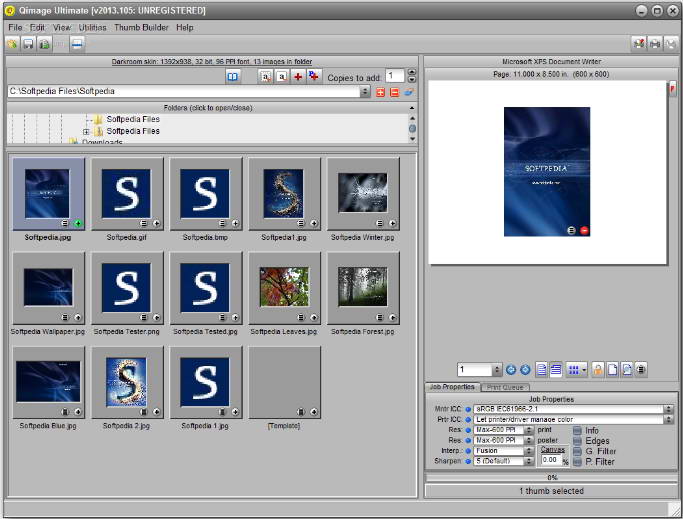Viewport: 683px width, 519px height.
Task: Go to previous page with the blue left arrow
Action: [511, 370]
